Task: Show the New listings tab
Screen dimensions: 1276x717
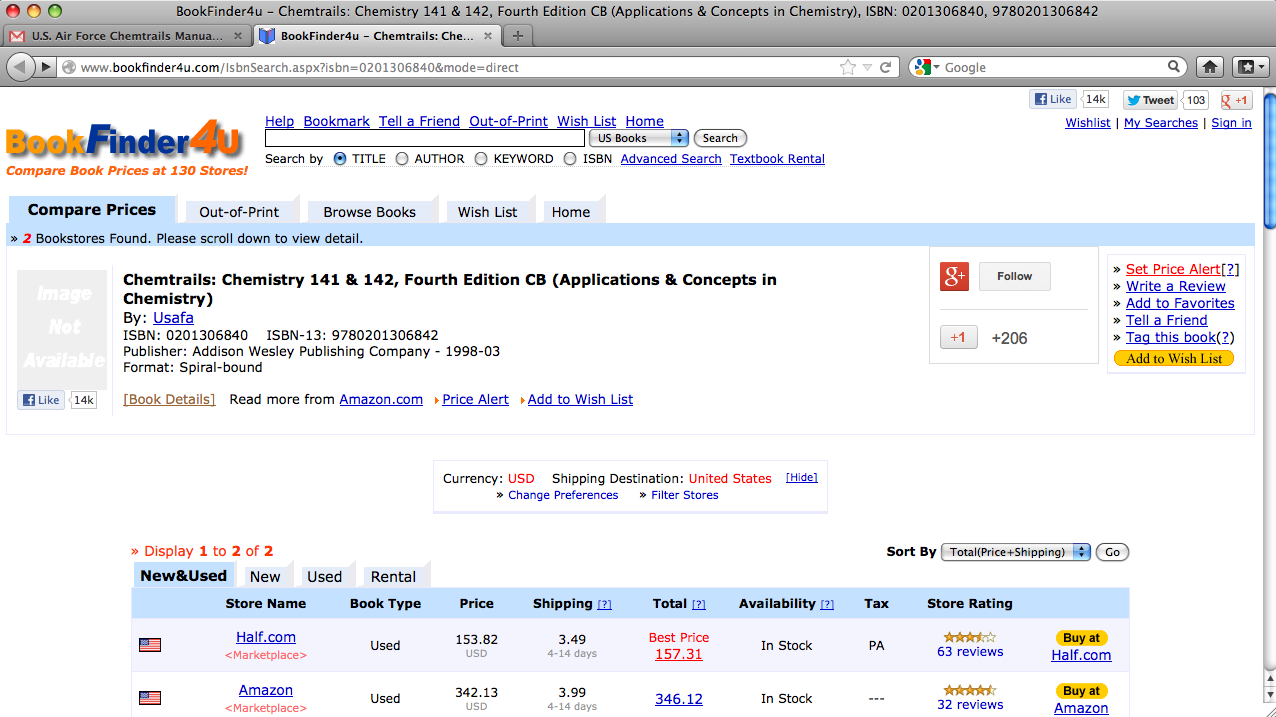Action: pyautogui.click(x=265, y=576)
